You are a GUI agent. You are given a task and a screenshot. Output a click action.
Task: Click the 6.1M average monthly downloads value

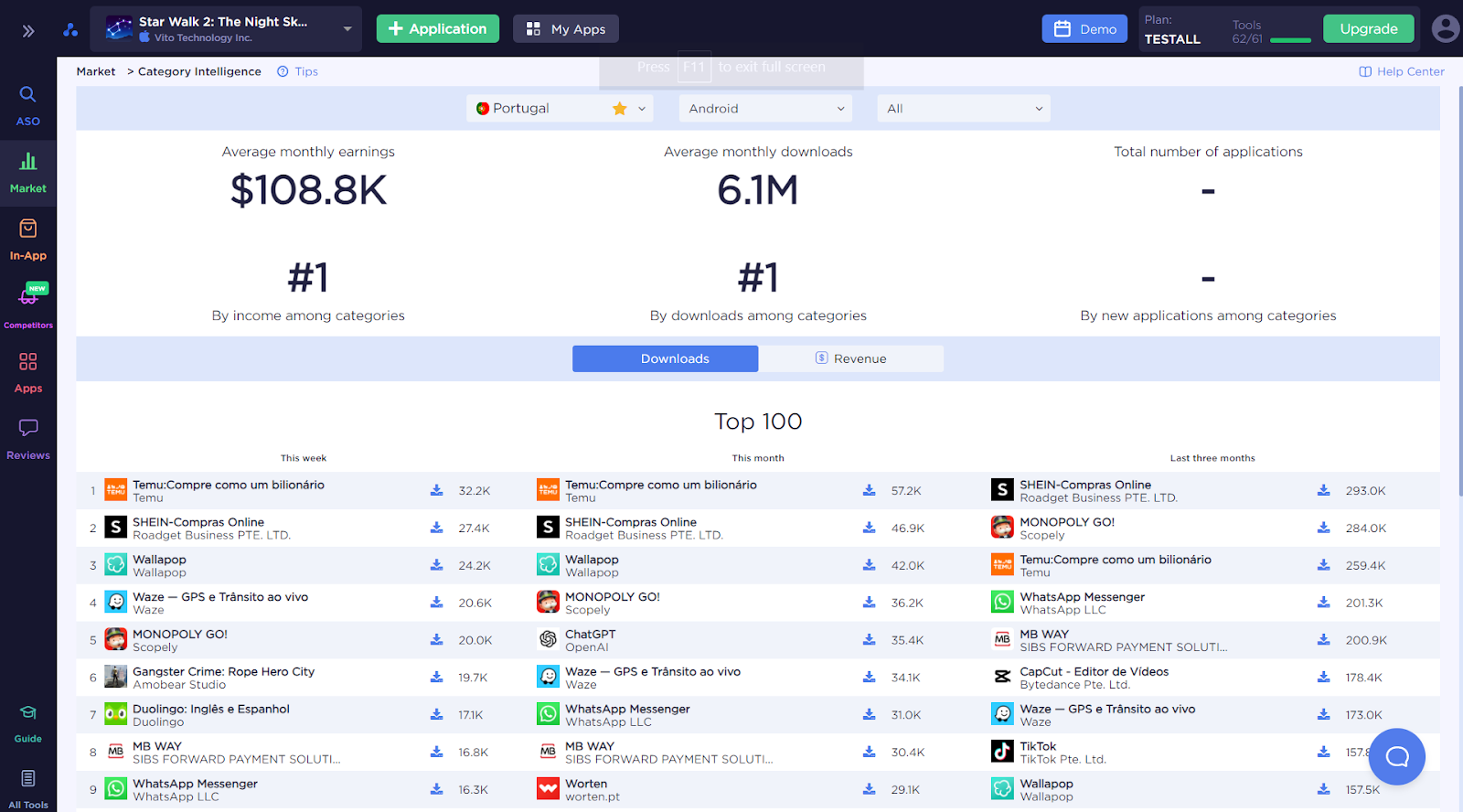(758, 190)
